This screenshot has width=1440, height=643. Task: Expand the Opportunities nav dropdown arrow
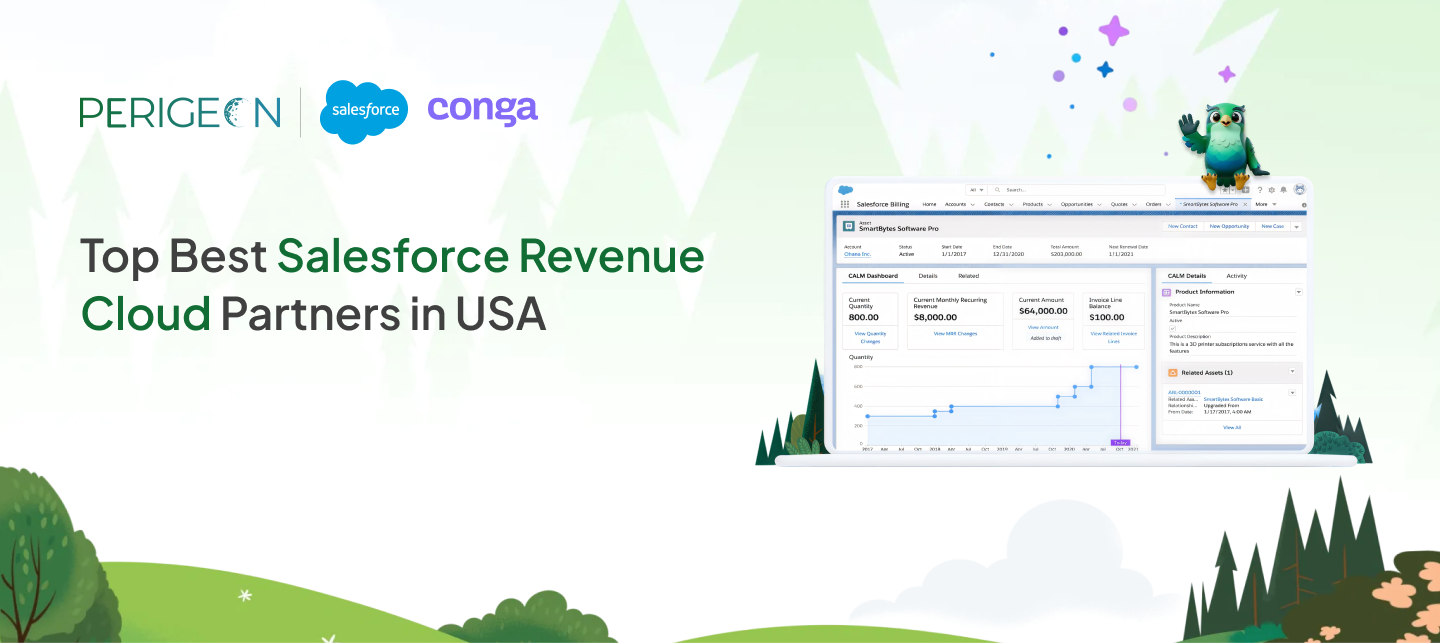click(x=1099, y=204)
